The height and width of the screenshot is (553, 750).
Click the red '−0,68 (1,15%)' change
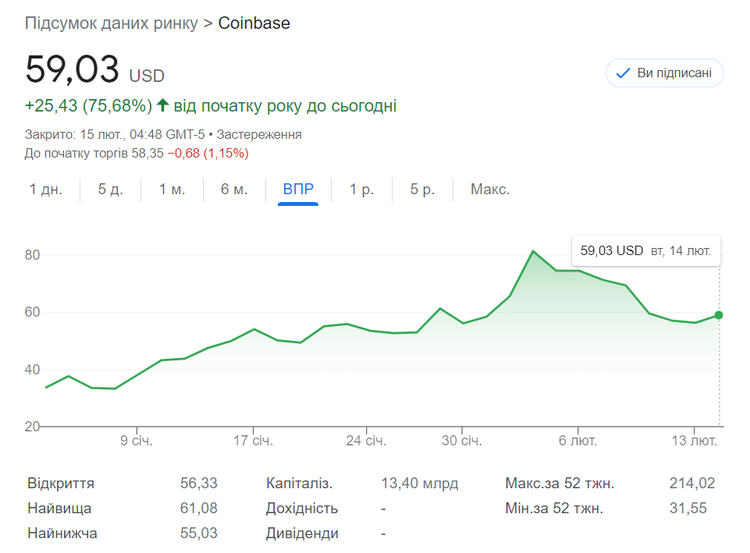(x=208, y=154)
